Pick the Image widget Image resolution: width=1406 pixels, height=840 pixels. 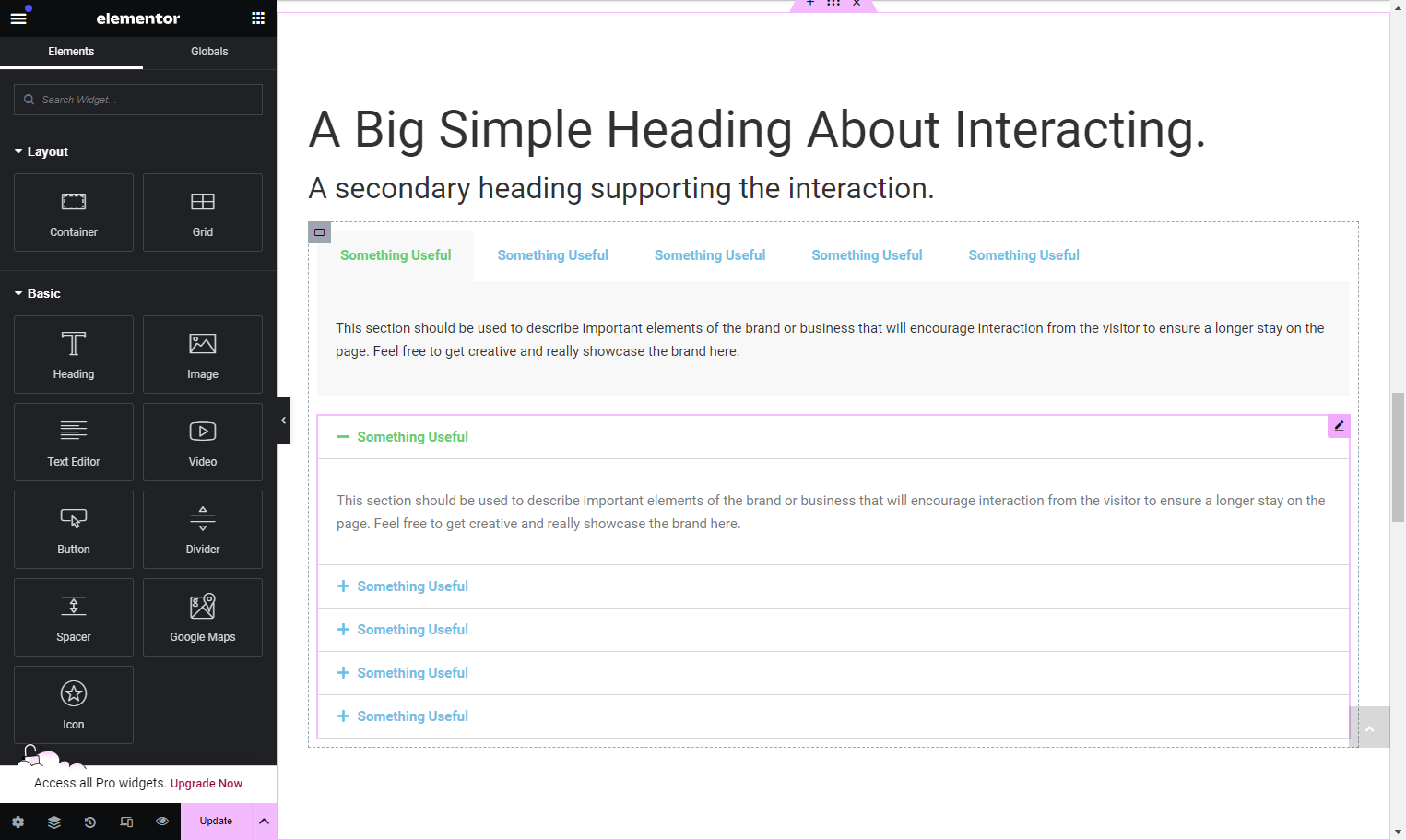tap(203, 354)
